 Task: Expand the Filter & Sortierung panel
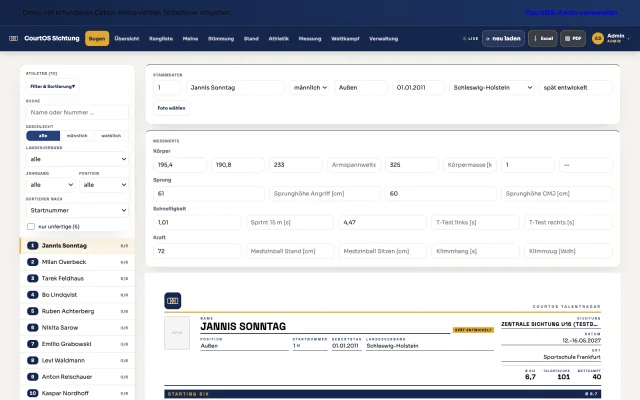(x=53, y=87)
